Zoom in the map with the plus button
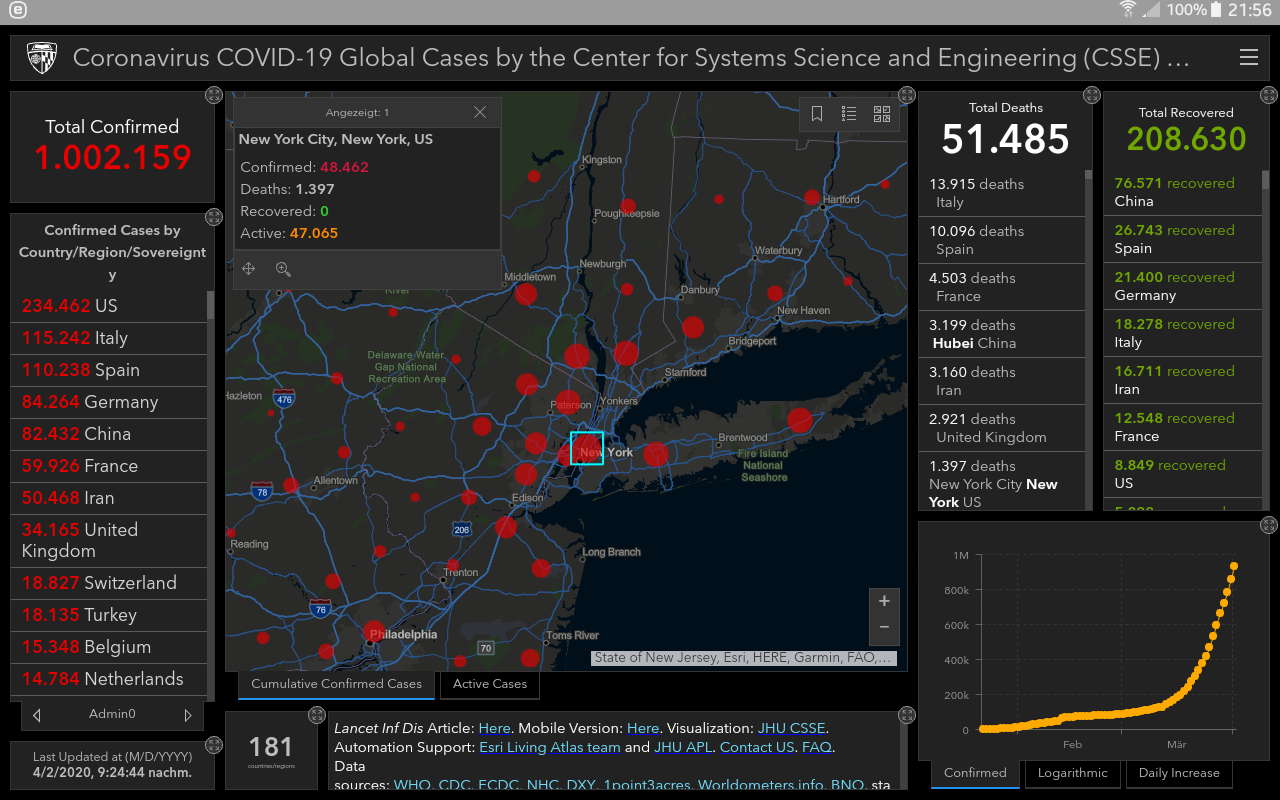This screenshot has width=1280, height=800. 884,601
